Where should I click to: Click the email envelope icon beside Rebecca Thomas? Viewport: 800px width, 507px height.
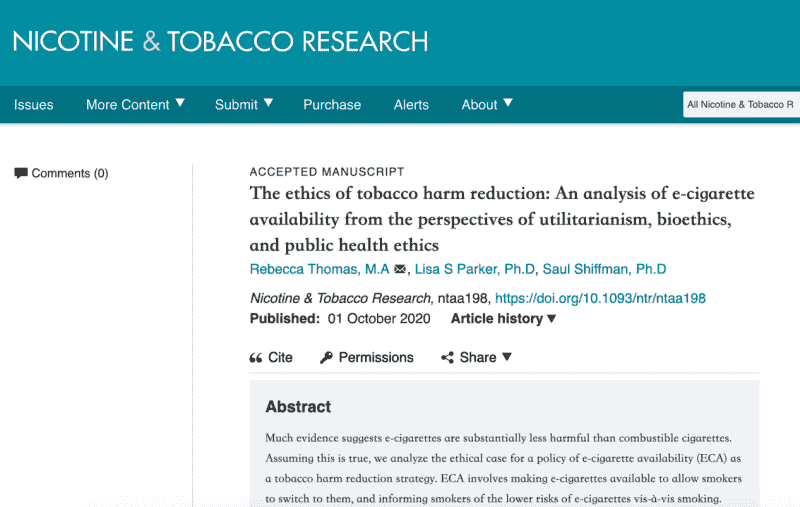400,269
